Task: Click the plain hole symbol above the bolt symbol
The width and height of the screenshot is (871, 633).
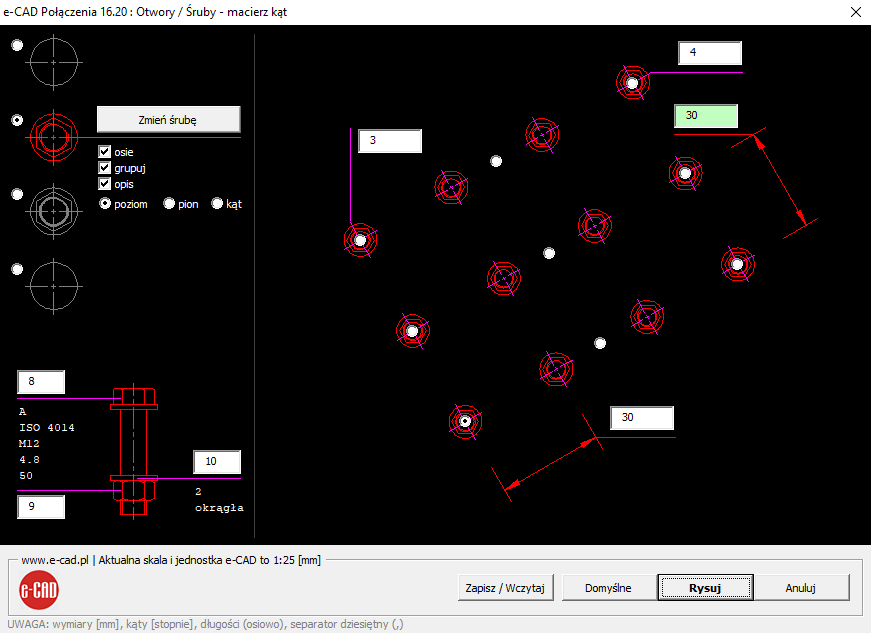Action: point(53,62)
